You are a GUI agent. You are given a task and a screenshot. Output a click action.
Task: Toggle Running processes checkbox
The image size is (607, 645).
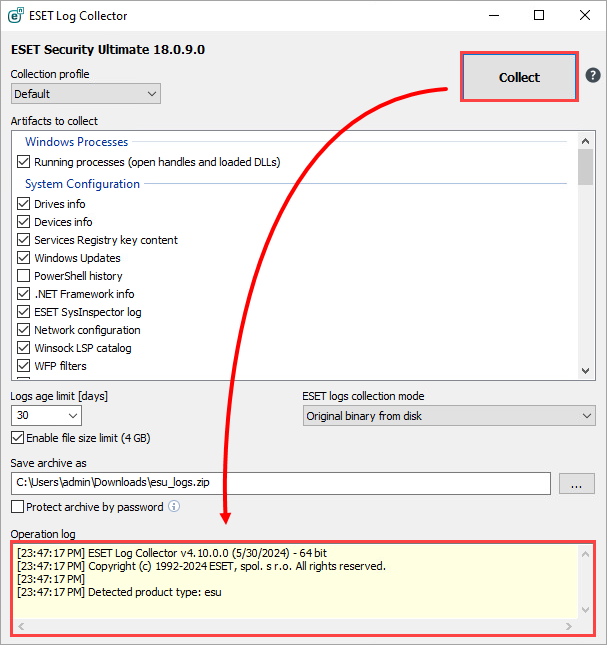(x=23, y=162)
